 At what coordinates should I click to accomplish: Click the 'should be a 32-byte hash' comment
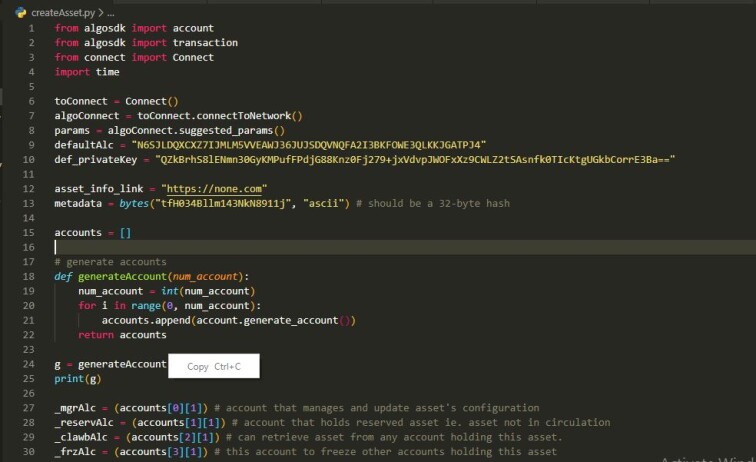click(433, 204)
